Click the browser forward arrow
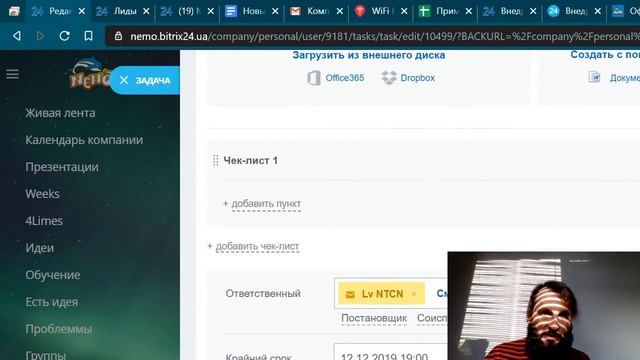 (x=40, y=36)
